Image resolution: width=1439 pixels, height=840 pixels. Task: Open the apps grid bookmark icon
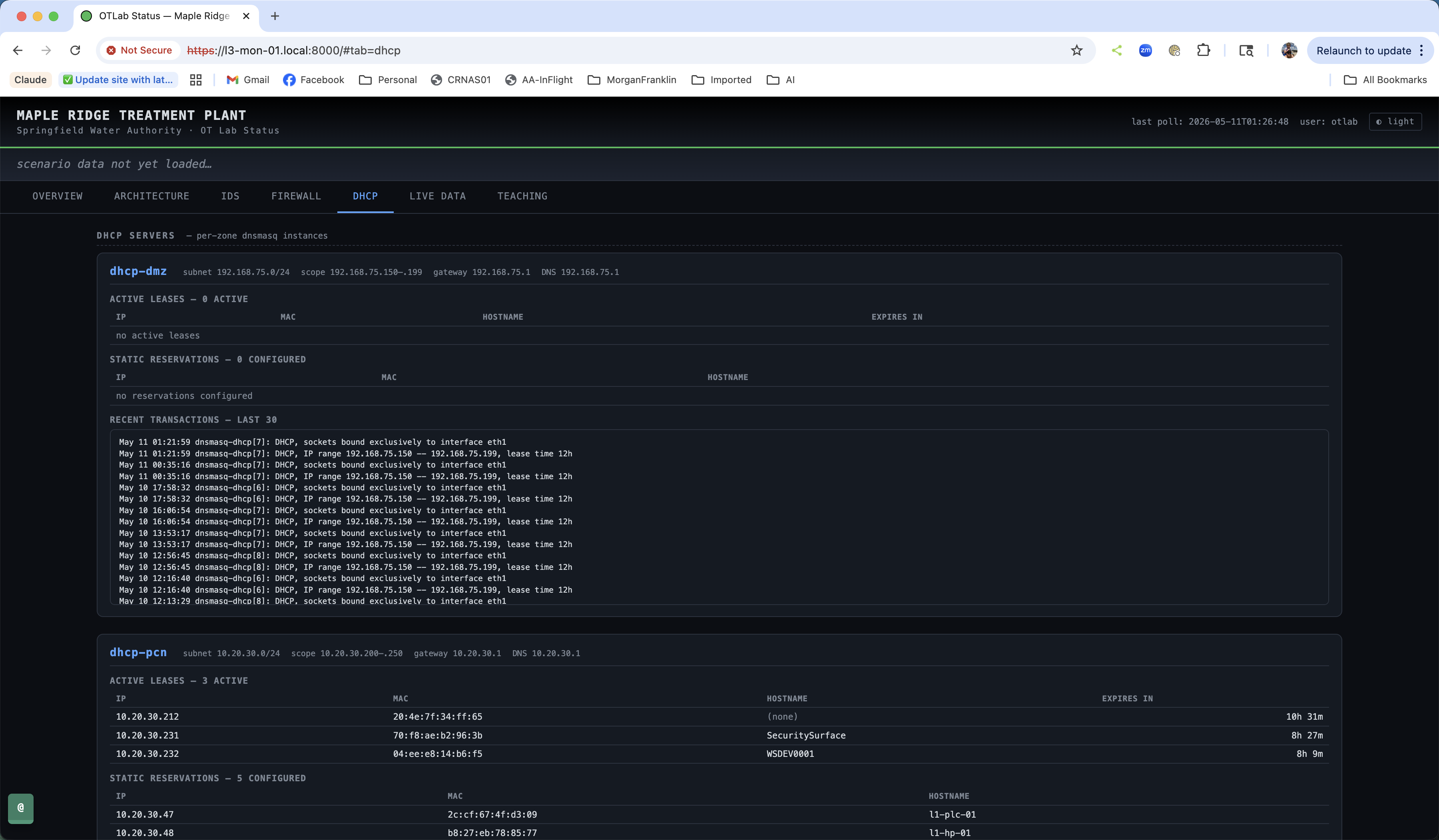click(x=196, y=80)
